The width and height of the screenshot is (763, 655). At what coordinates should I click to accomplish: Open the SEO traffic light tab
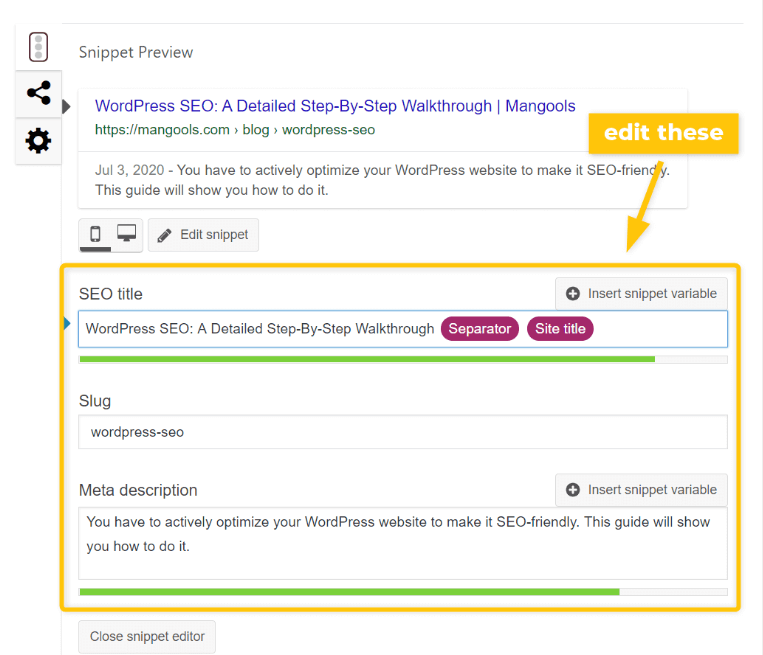click(38, 47)
